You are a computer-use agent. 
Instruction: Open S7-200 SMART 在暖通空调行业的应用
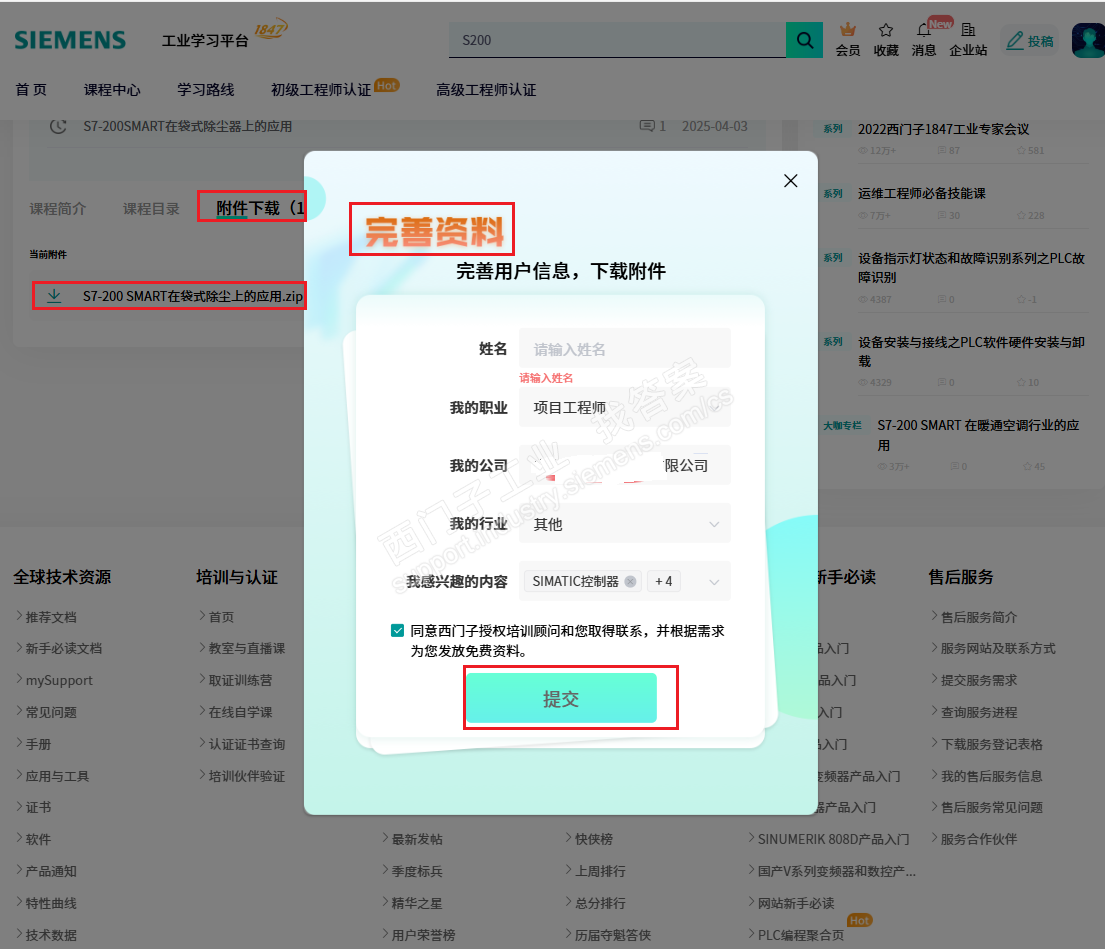coord(978,435)
